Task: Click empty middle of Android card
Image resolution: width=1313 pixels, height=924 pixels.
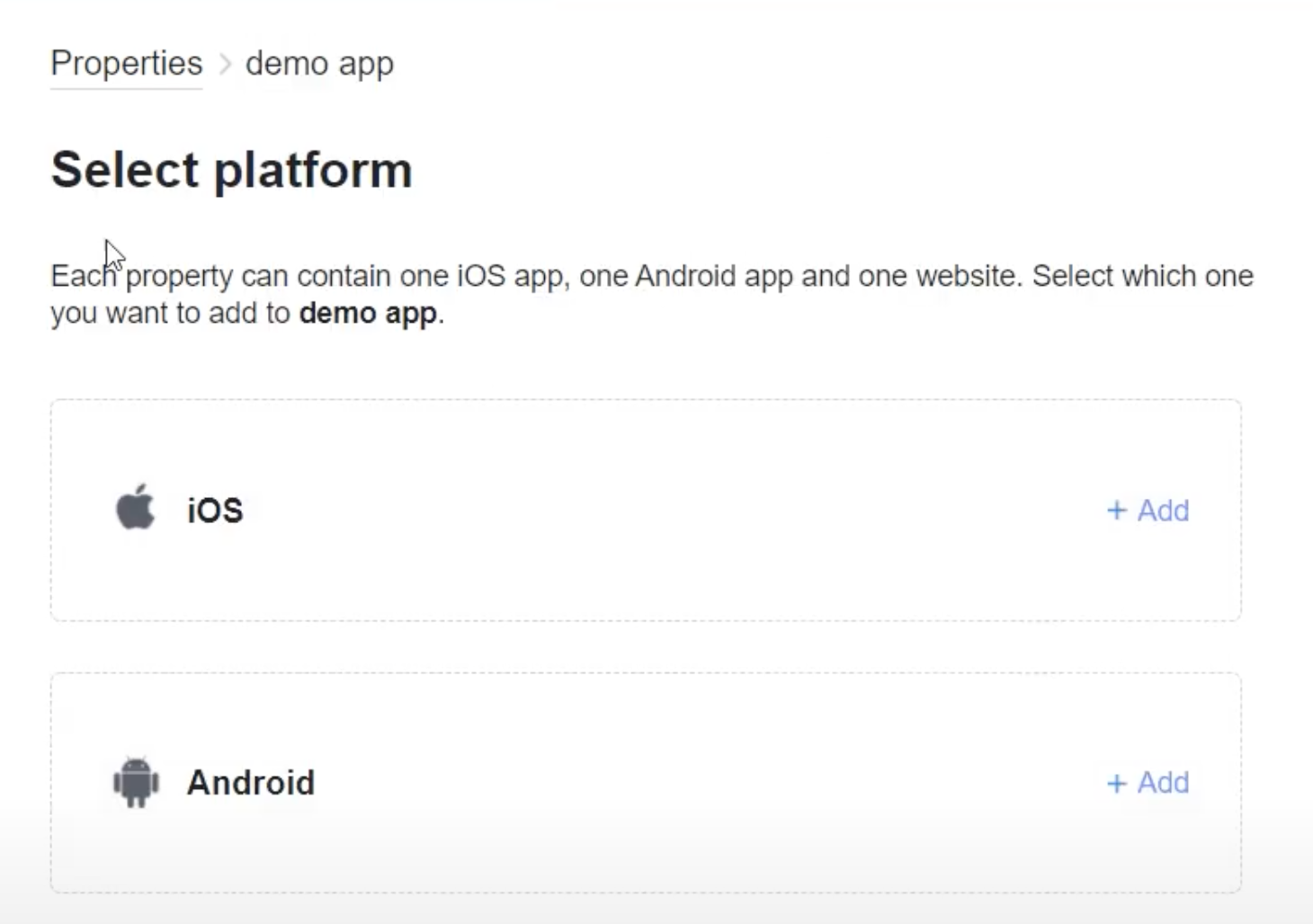Action: pyautogui.click(x=646, y=783)
